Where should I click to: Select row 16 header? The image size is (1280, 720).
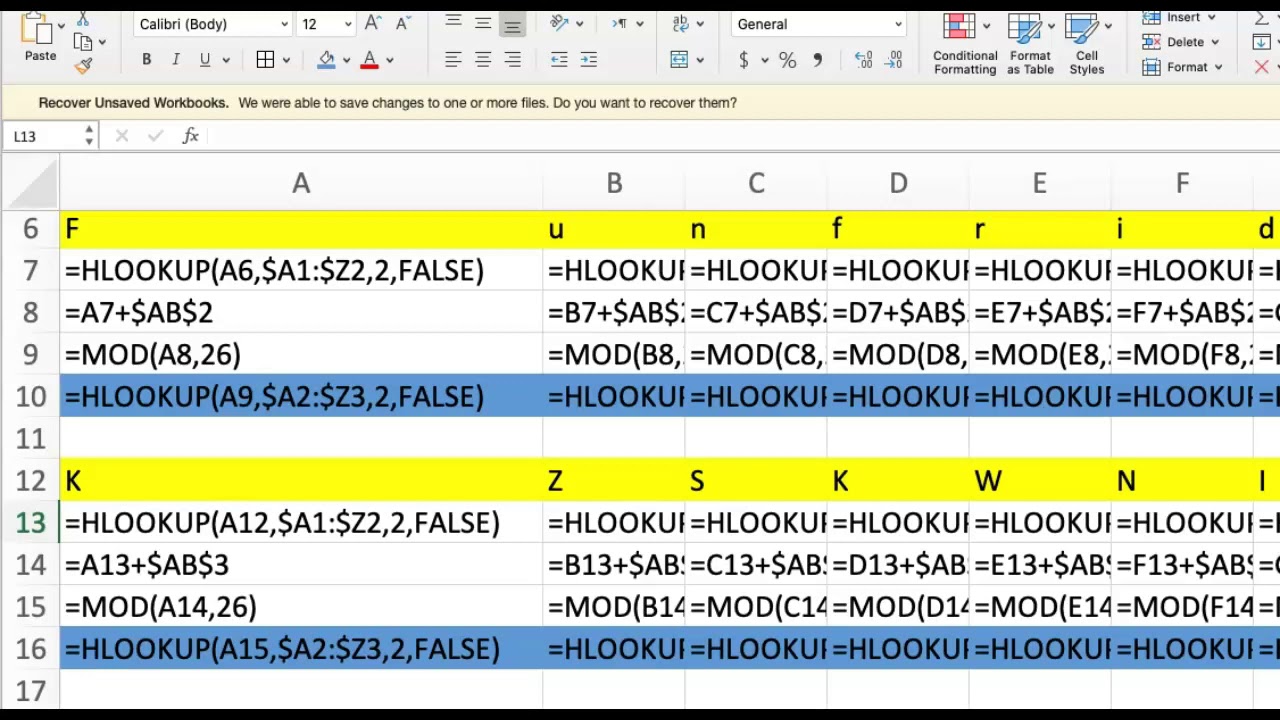(x=30, y=648)
